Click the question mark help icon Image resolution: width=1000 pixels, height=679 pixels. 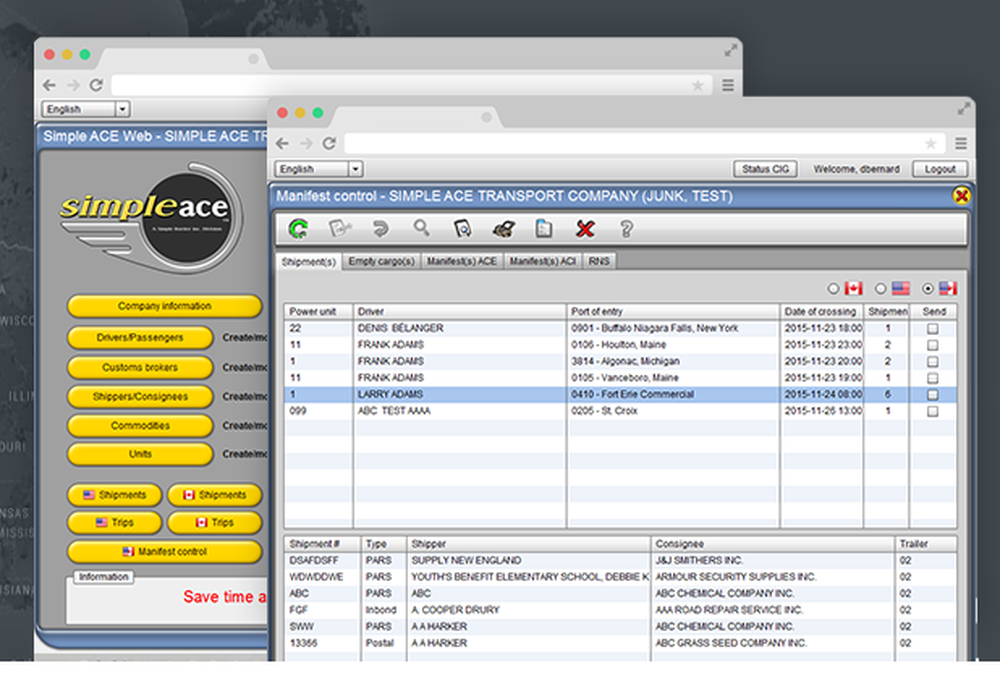pyautogui.click(x=626, y=228)
